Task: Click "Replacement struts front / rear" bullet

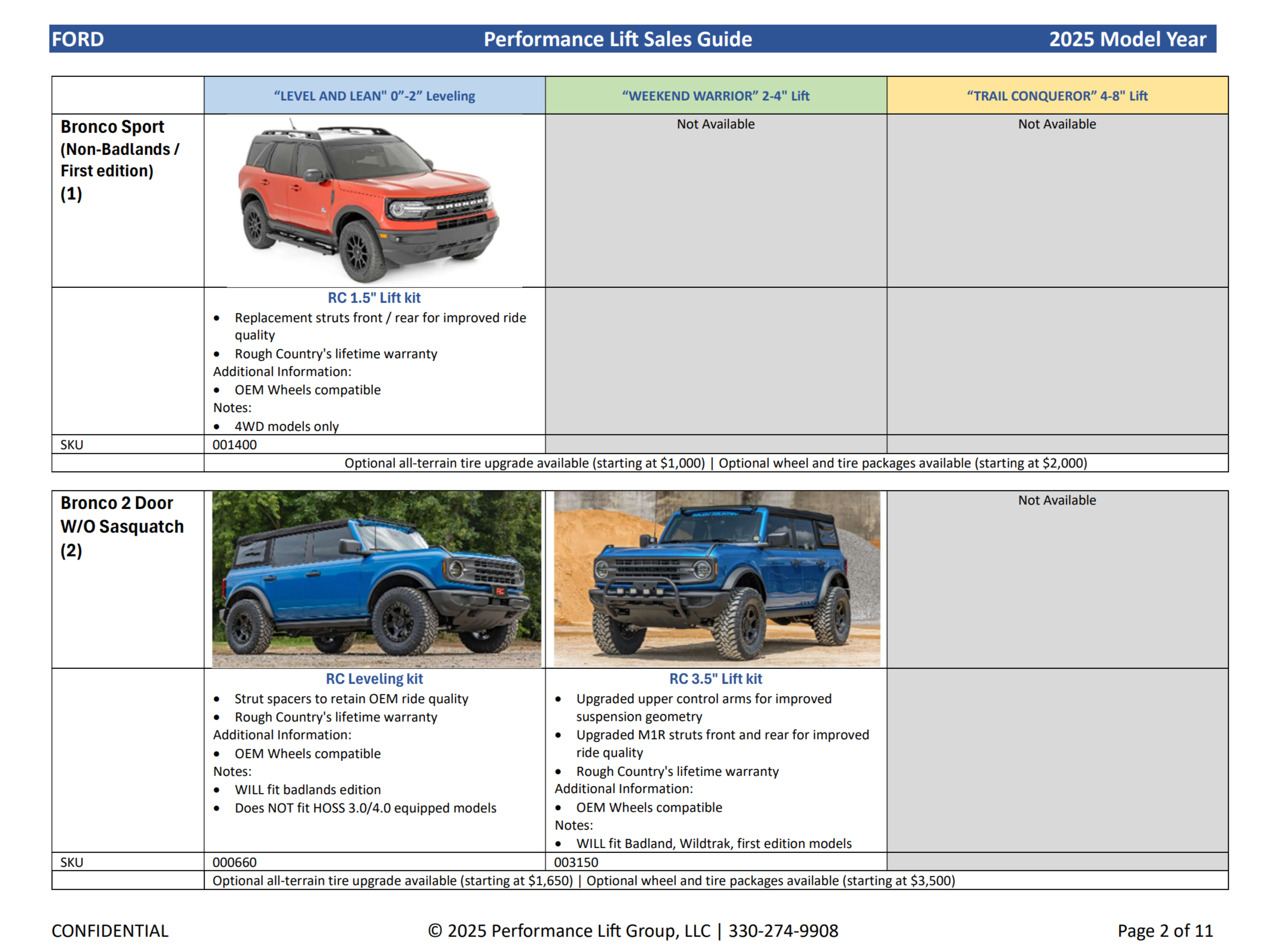Action: pyautogui.click(x=380, y=327)
